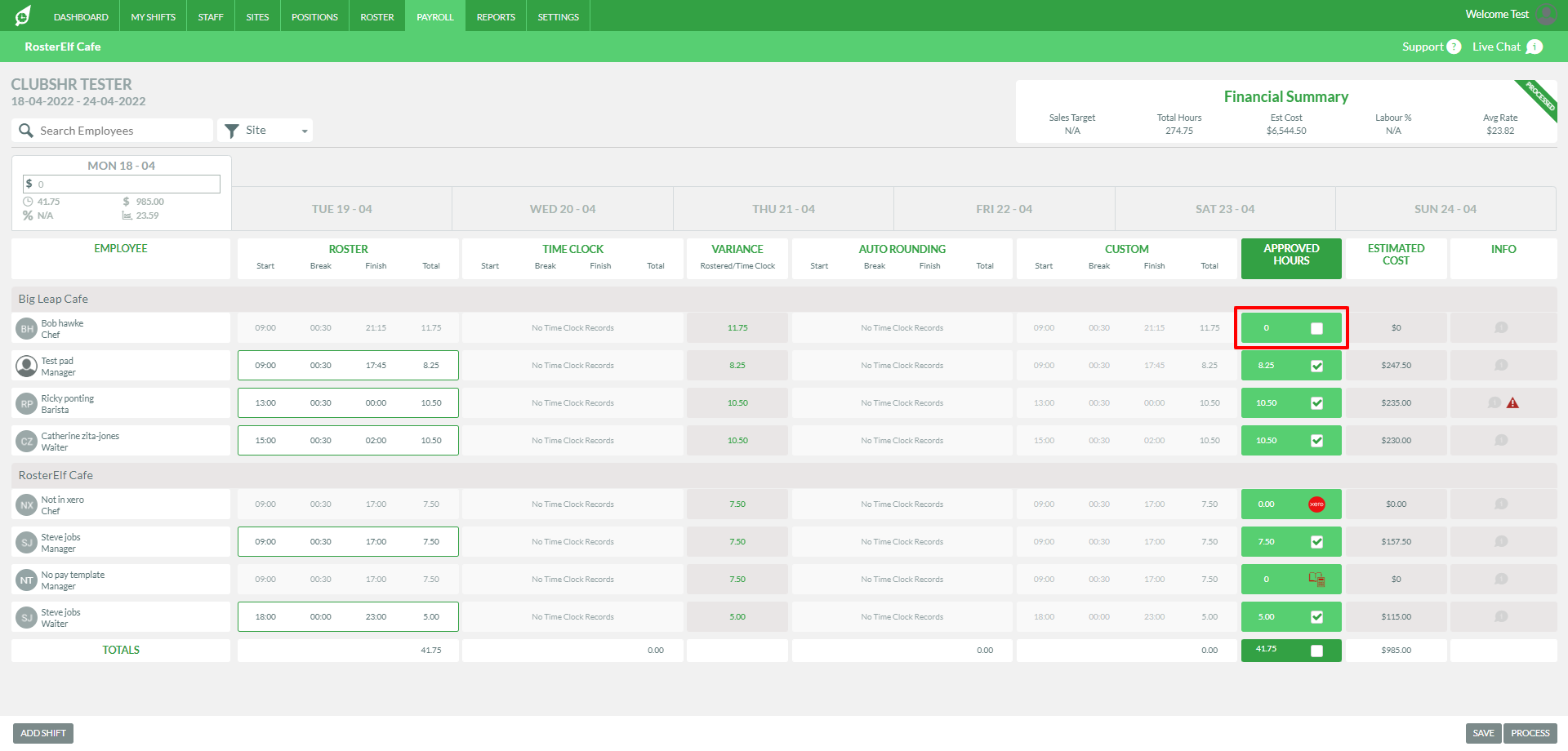Untick approved hours checkbox for Ricky ponting
This screenshot has height=751, width=1568.
(x=1316, y=403)
